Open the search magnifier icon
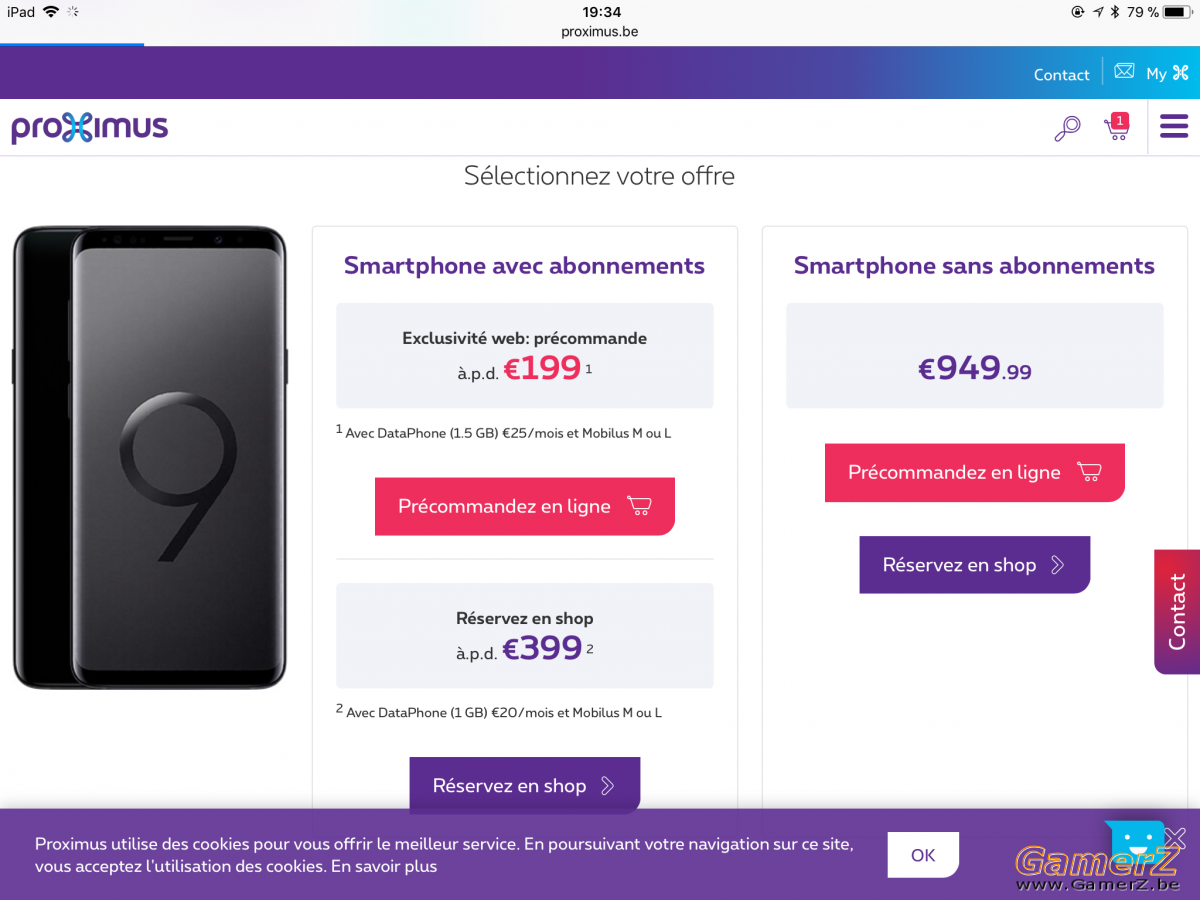The width and height of the screenshot is (1200, 900). point(1067,128)
